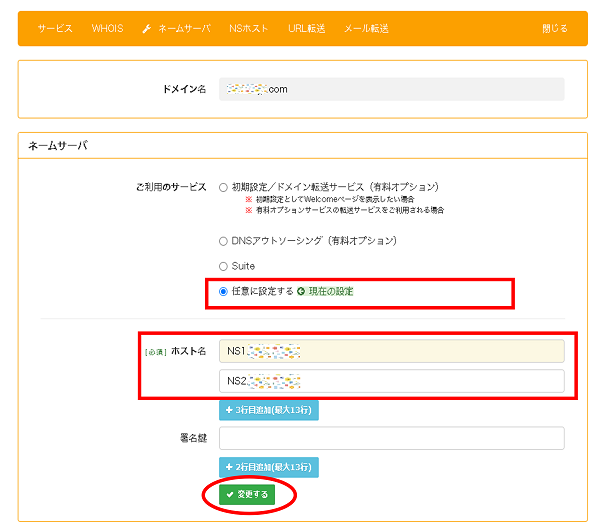Go to the WHOIS menu item

pos(107,29)
